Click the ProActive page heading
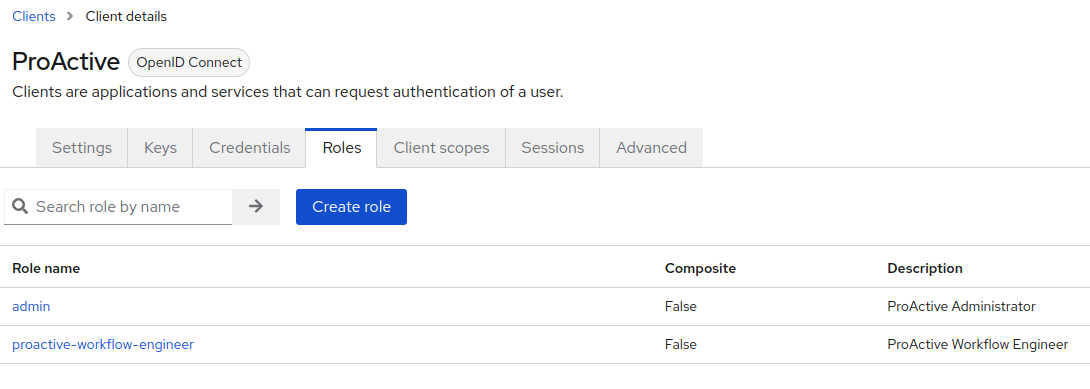Screen dimensions: 1090x389 (66, 62)
